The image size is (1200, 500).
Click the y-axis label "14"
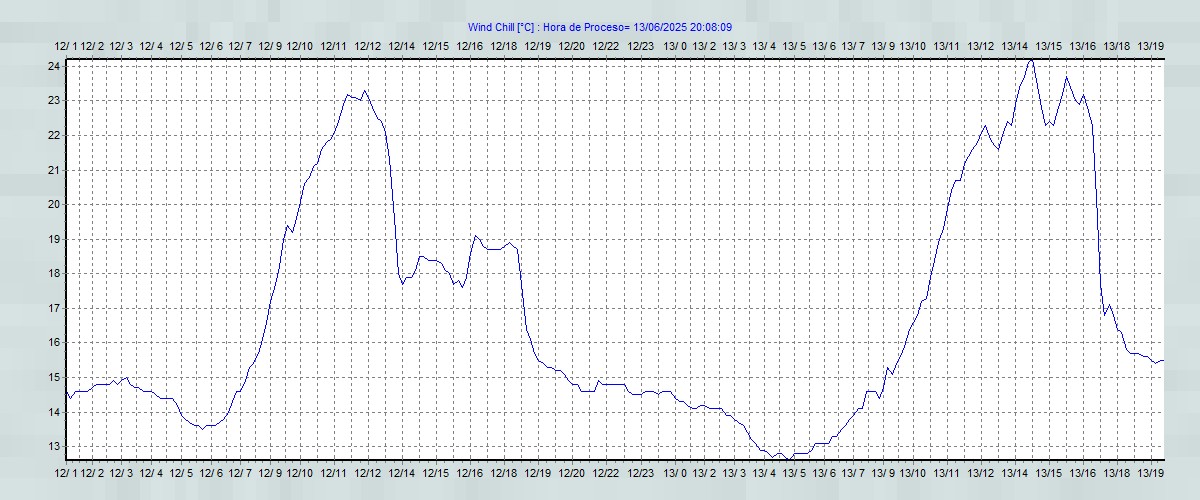point(56,412)
